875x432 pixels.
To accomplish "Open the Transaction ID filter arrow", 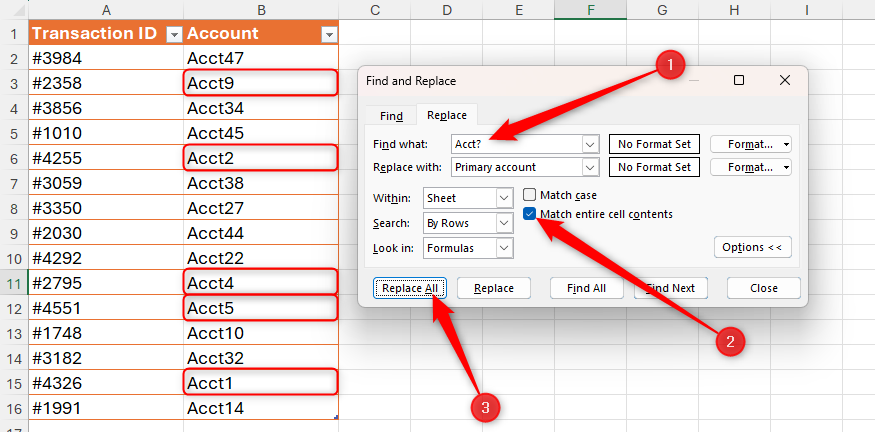I will click(x=173, y=34).
